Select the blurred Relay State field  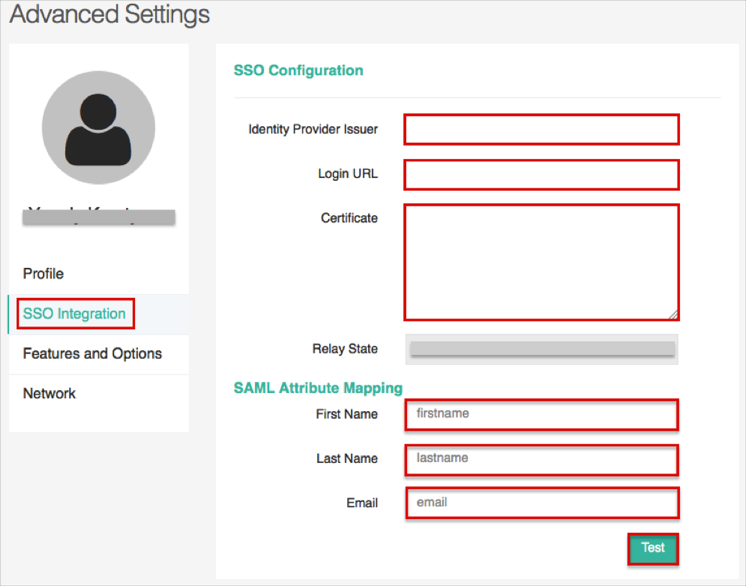541,349
